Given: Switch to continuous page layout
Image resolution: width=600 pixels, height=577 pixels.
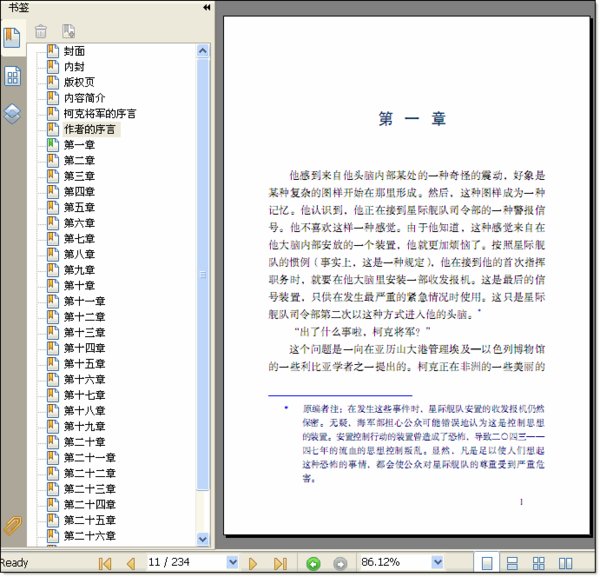Looking at the screenshot, I should click(x=513, y=563).
